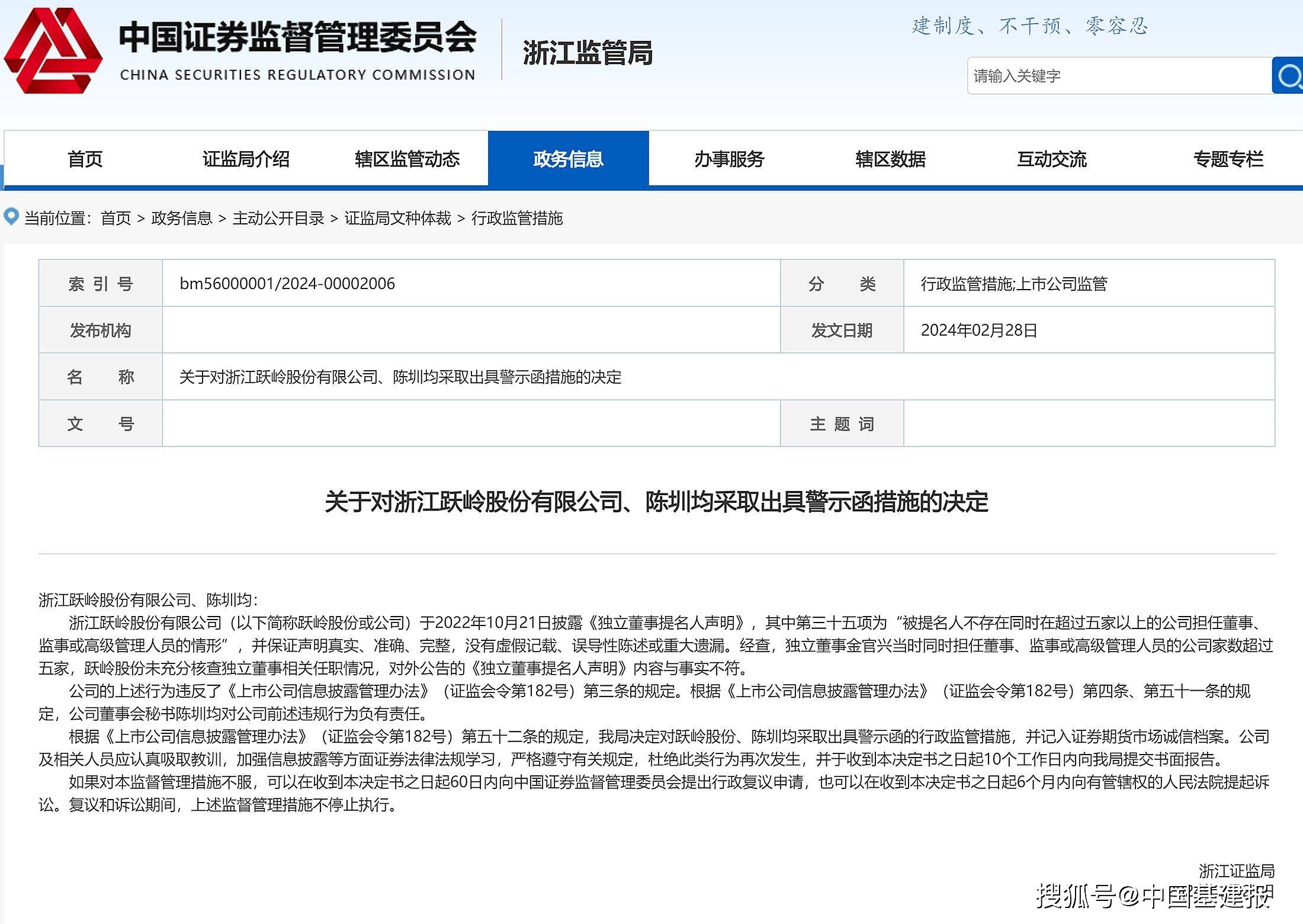The image size is (1303, 924).
Task: Open the 辖区监管动态 section
Action: [407, 158]
